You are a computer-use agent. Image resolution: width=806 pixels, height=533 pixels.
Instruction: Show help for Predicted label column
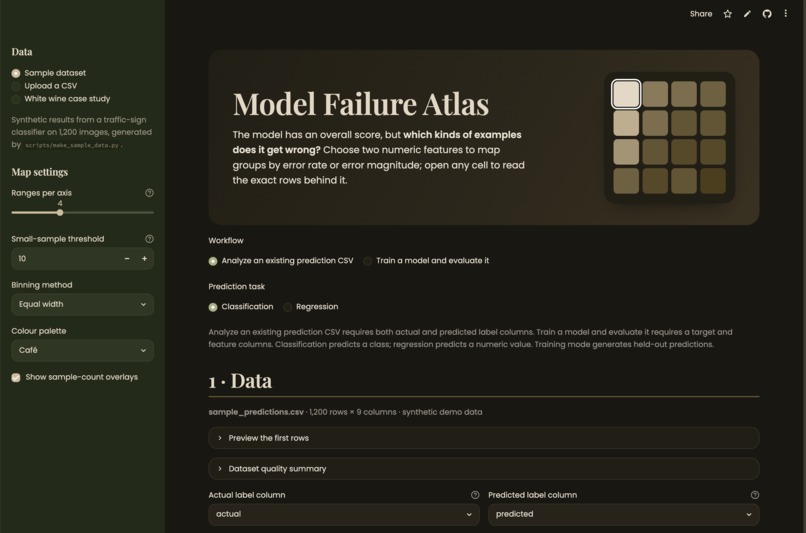click(x=755, y=495)
